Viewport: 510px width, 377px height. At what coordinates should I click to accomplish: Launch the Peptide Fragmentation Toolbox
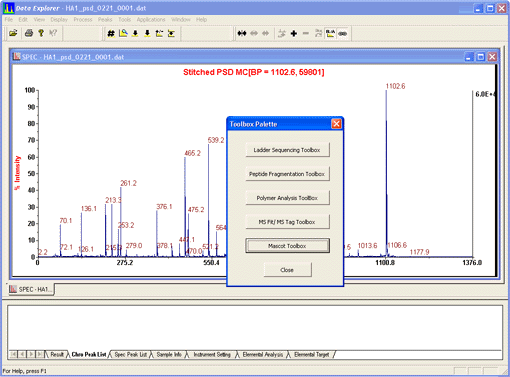287,174
